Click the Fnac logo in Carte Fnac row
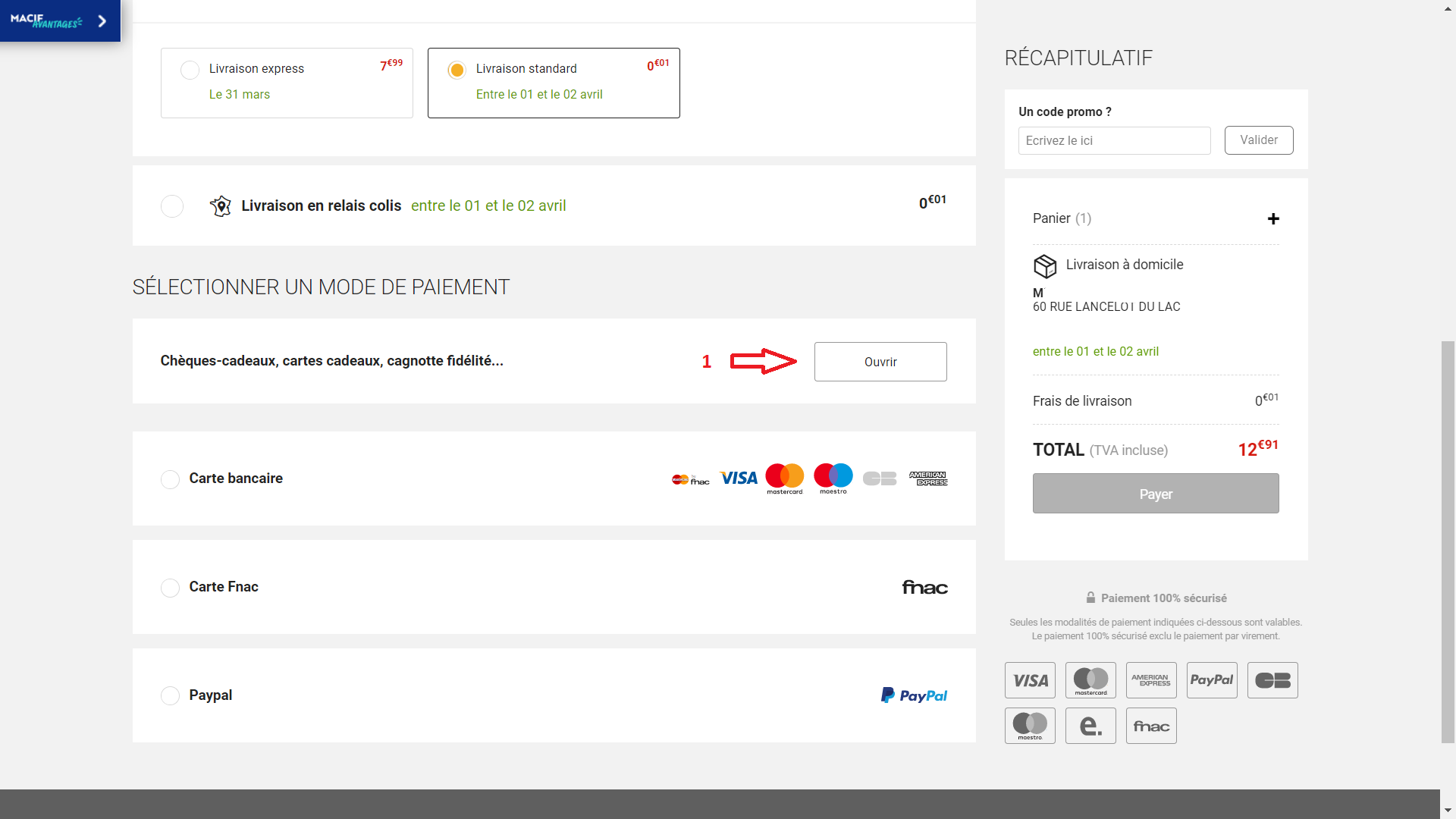1456x819 pixels. (x=924, y=587)
